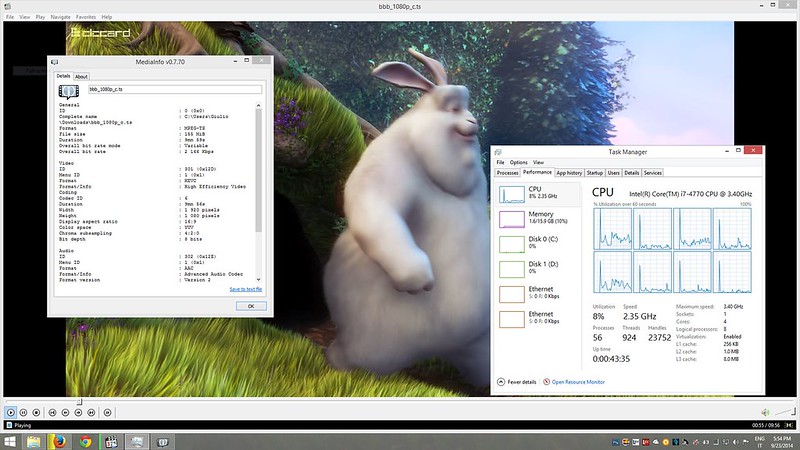Click the '155 MiB' file size value
800x450 pixels.
pyautogui.click(x=194, y=134)
